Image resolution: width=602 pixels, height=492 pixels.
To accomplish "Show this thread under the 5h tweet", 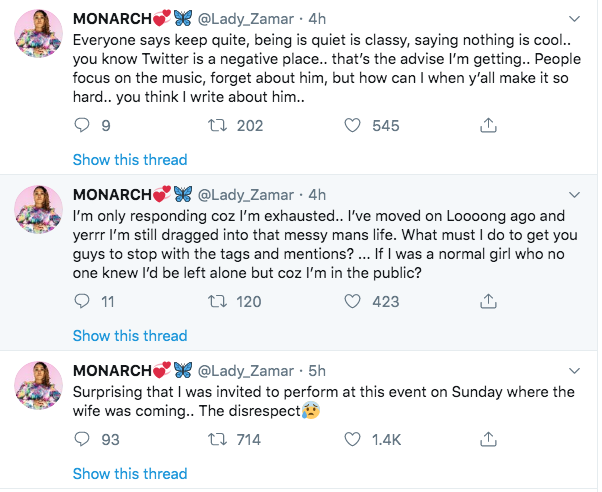I will click(x=130, y=474).
